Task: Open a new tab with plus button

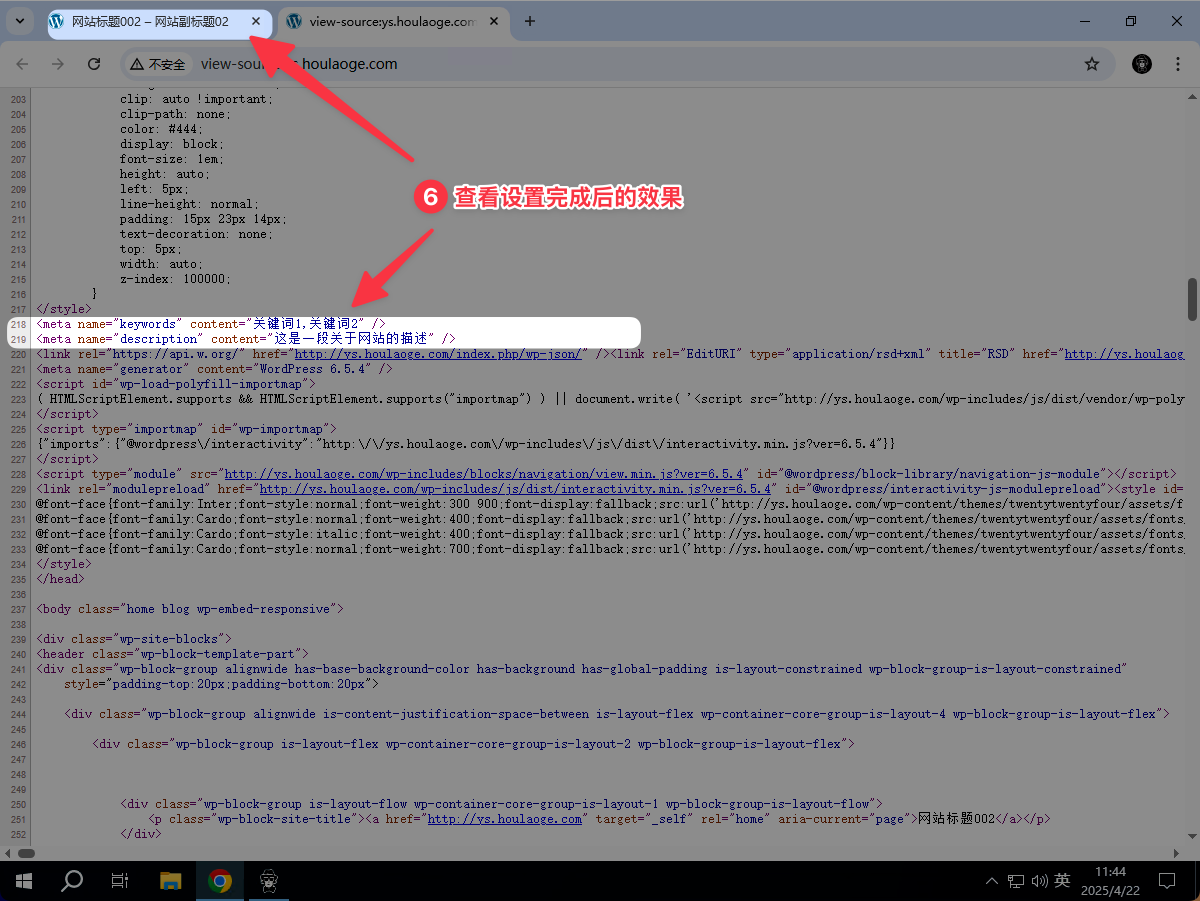Action: tap(530, 21)
